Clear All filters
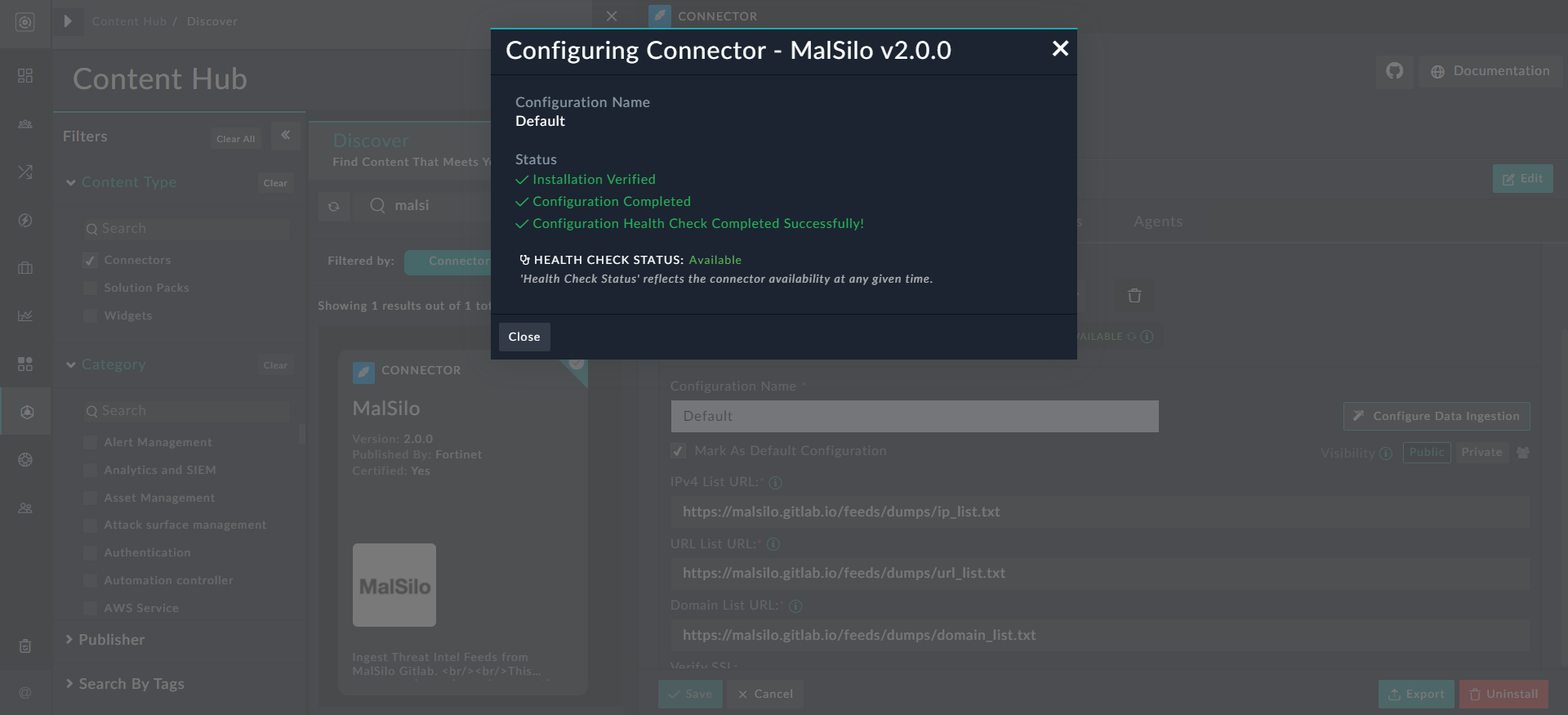 click(235, 139)
